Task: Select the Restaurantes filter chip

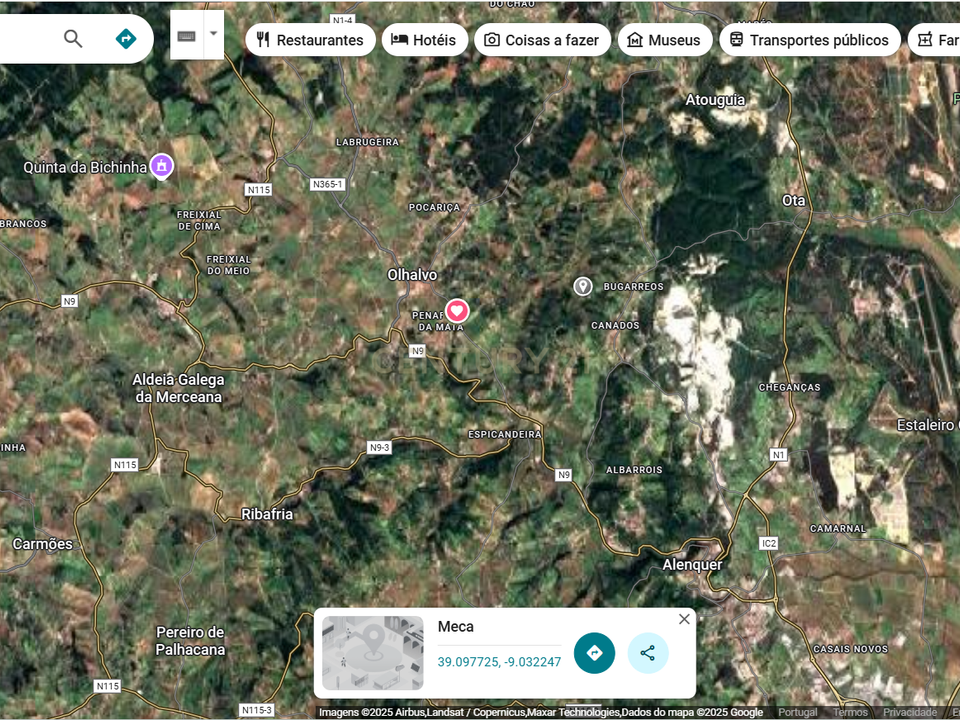Action: (310, 40)
